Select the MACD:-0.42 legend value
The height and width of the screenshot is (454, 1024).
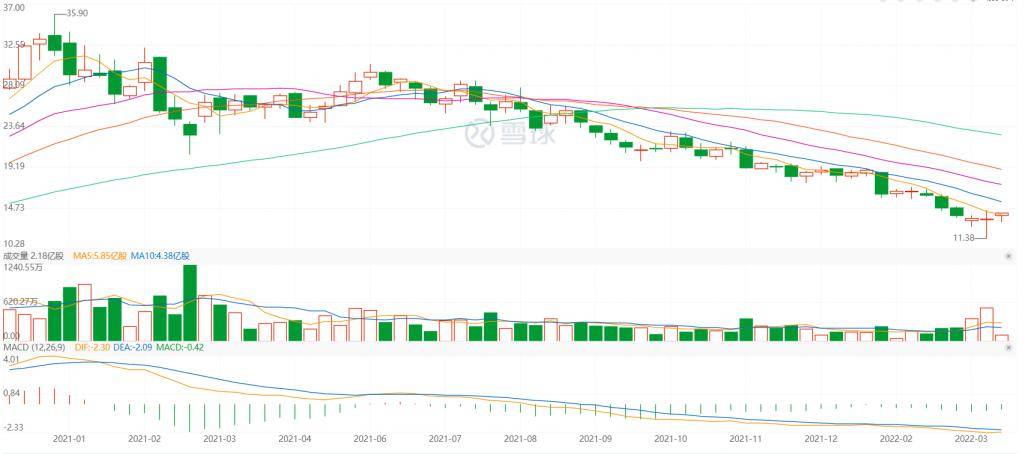[180, 348]
